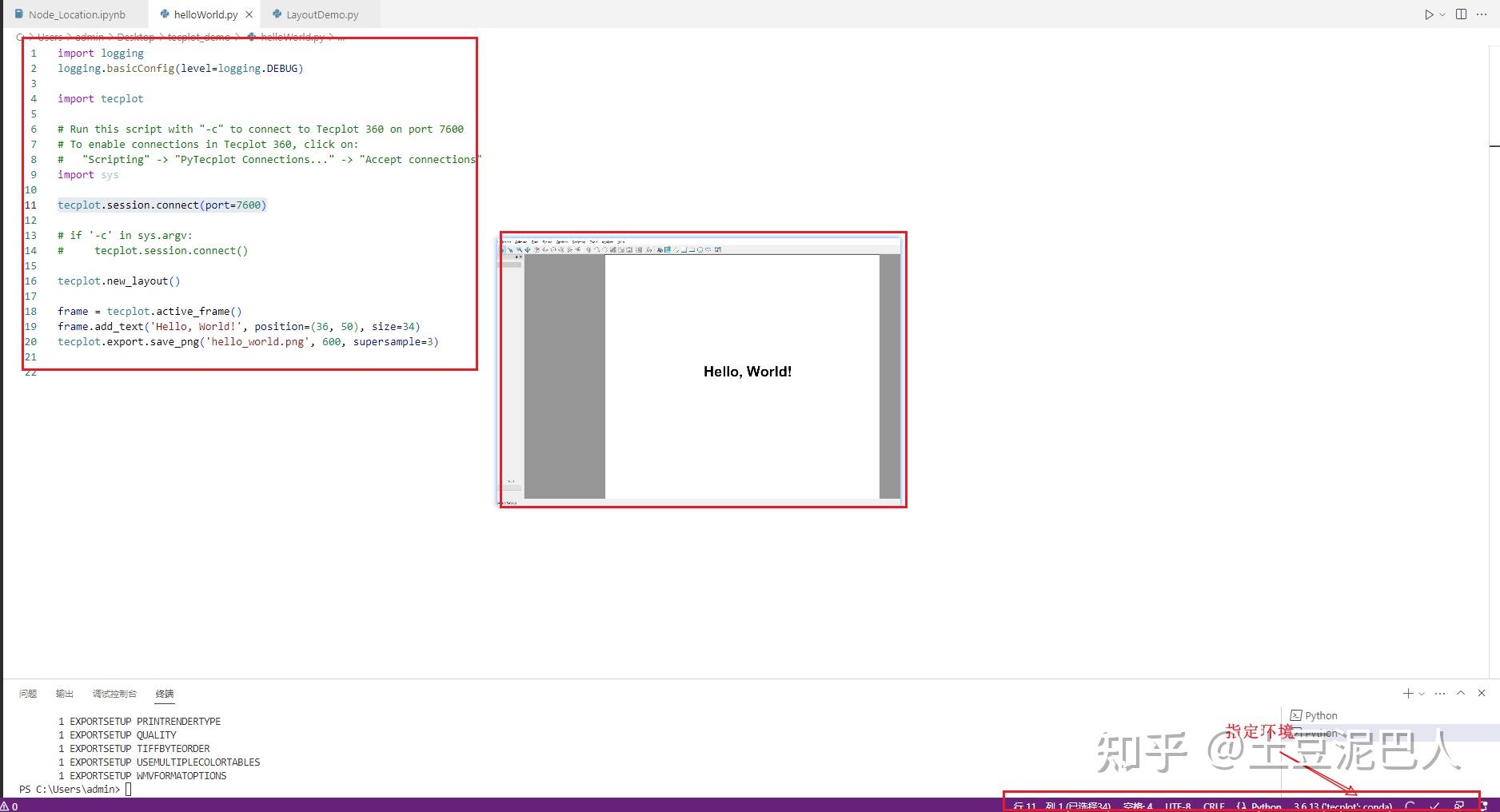
Task: Change the UTF-8 file encoding
Action: click(x=1178, y=806)
